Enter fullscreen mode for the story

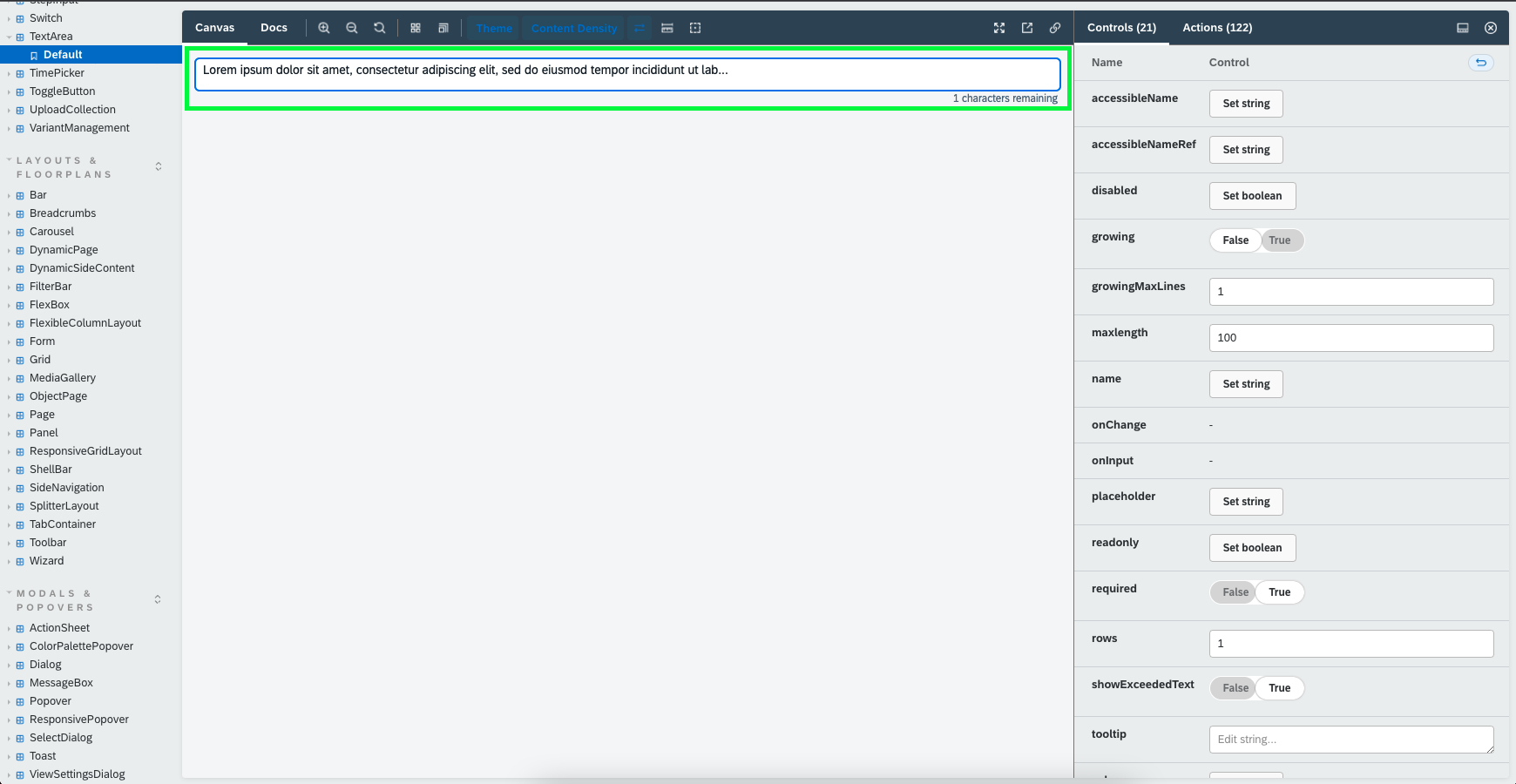tap(999, 28)
